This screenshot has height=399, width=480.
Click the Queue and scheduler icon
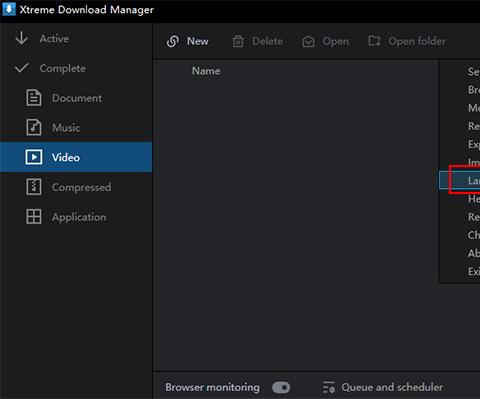(329, 387)
